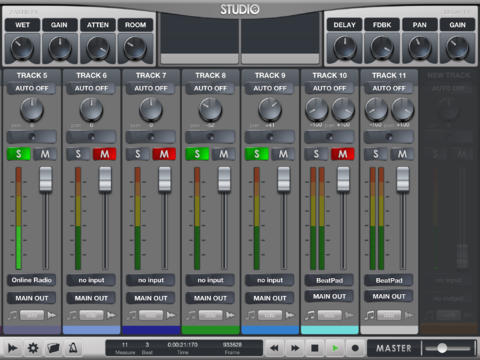The image size is (480, 360).
Task: Open the song folder icon in bottom toolbar
Action: (x=53, y=348)
